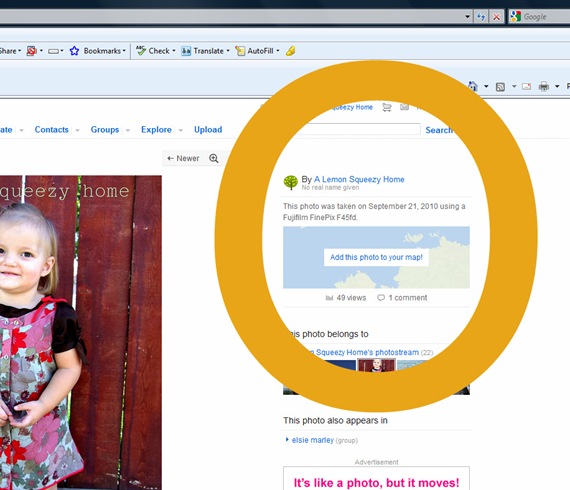The width and height of the screenshot is (570, 490).
Task: Click the red X stop button
Action: [x=496, y=17]
